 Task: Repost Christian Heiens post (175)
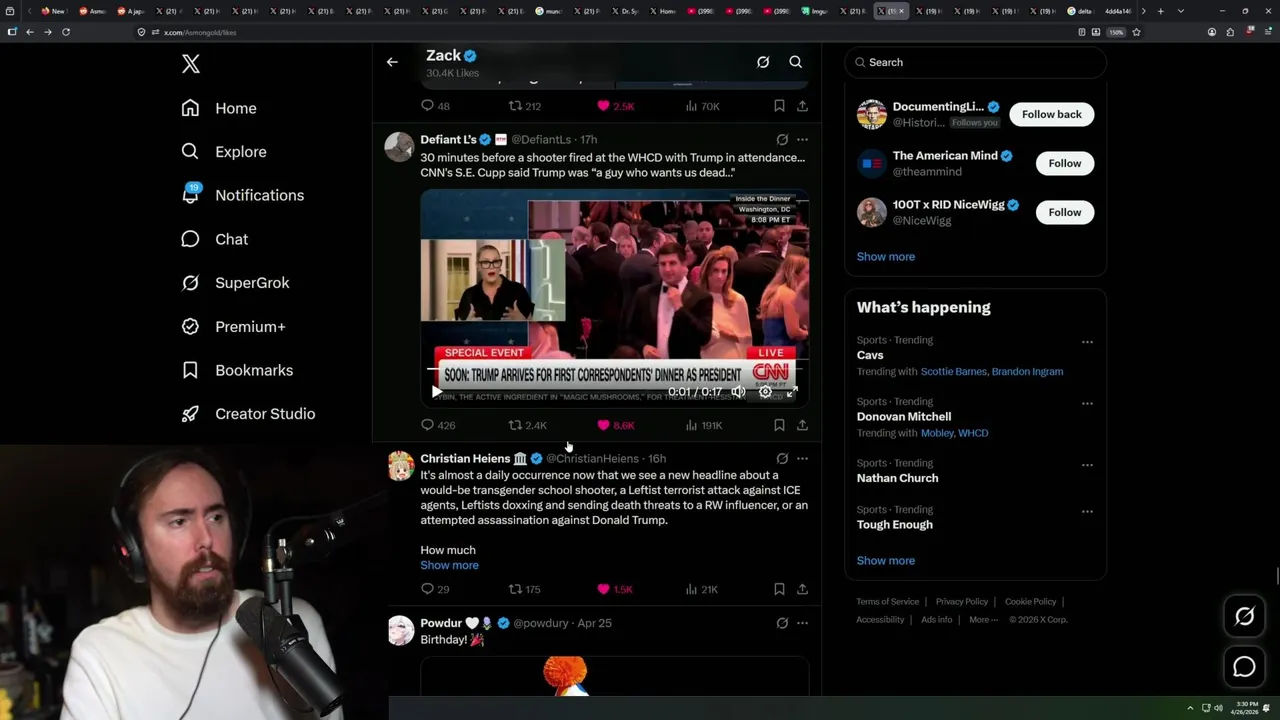tap(525, 589)
